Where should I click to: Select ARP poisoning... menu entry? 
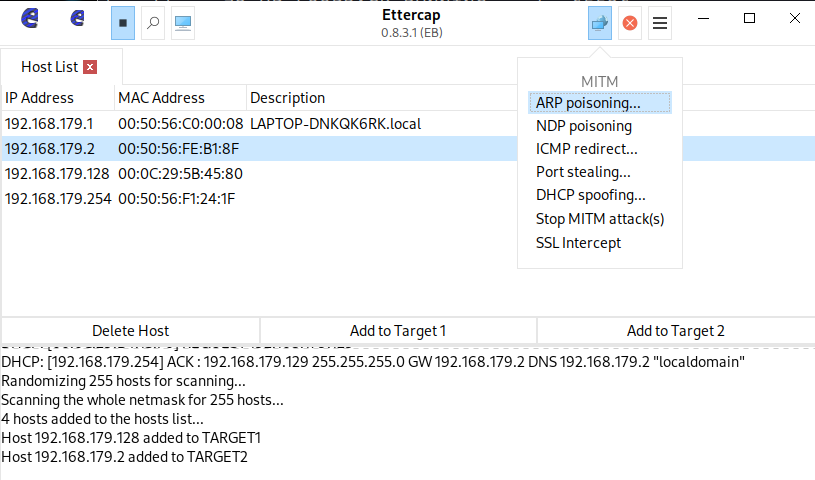click(588, 102)
